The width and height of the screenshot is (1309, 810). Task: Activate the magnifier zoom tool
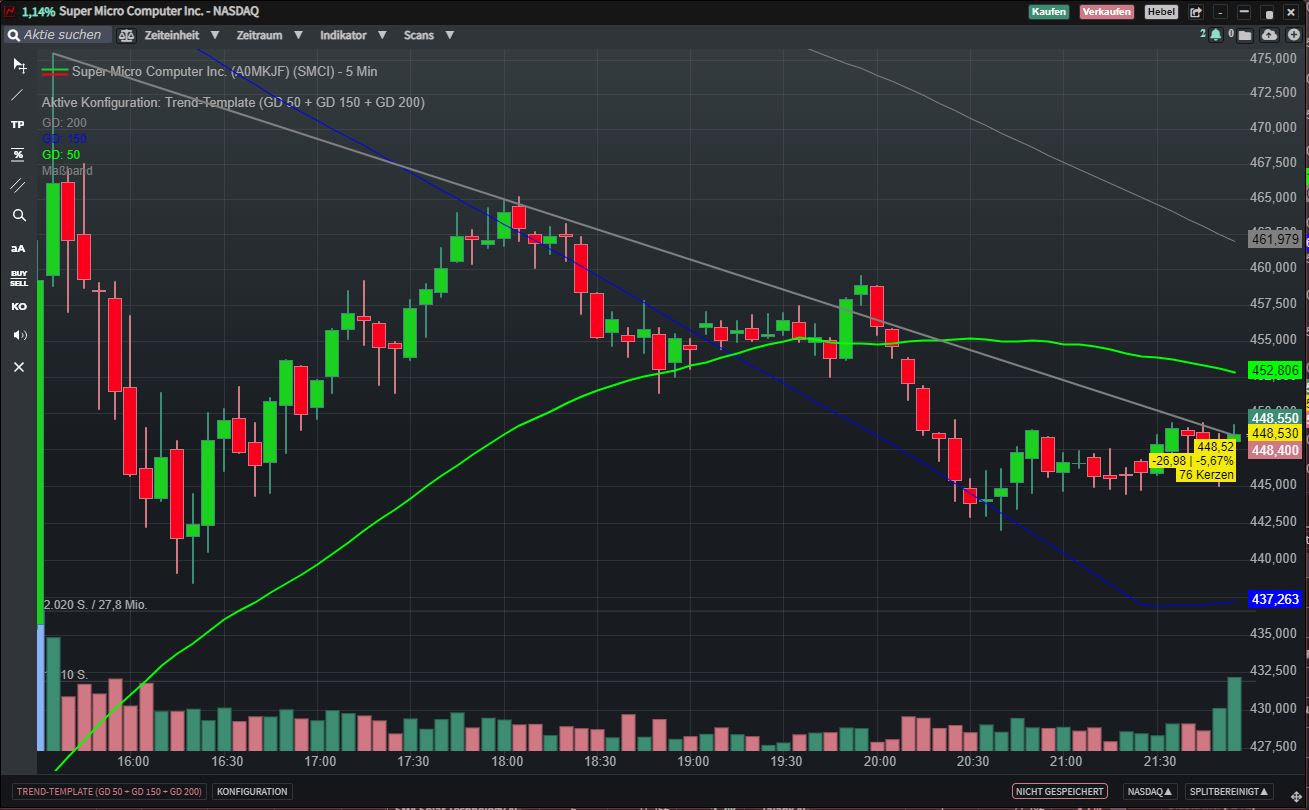[18, 215]
